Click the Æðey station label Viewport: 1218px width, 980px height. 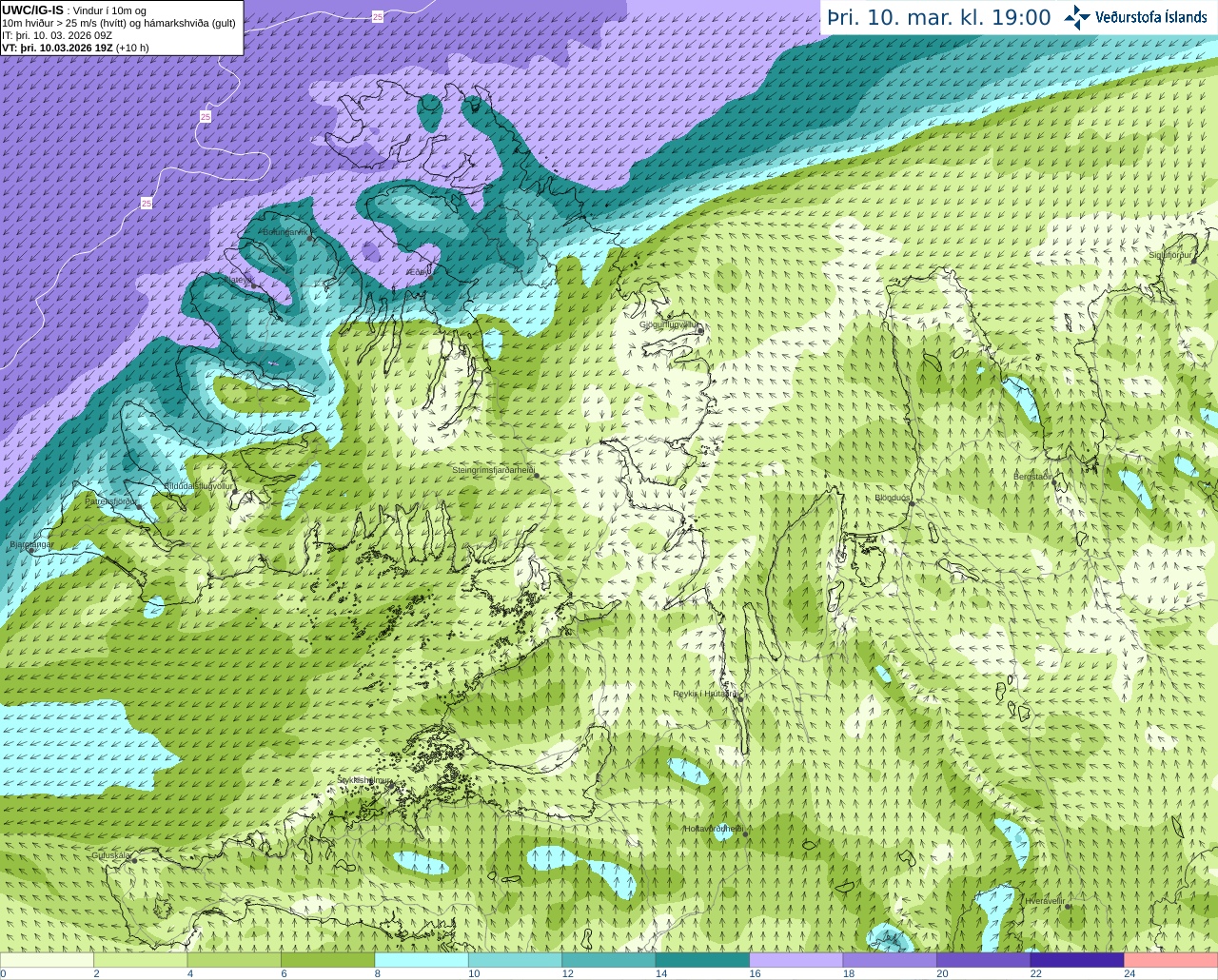click(417, 272)
